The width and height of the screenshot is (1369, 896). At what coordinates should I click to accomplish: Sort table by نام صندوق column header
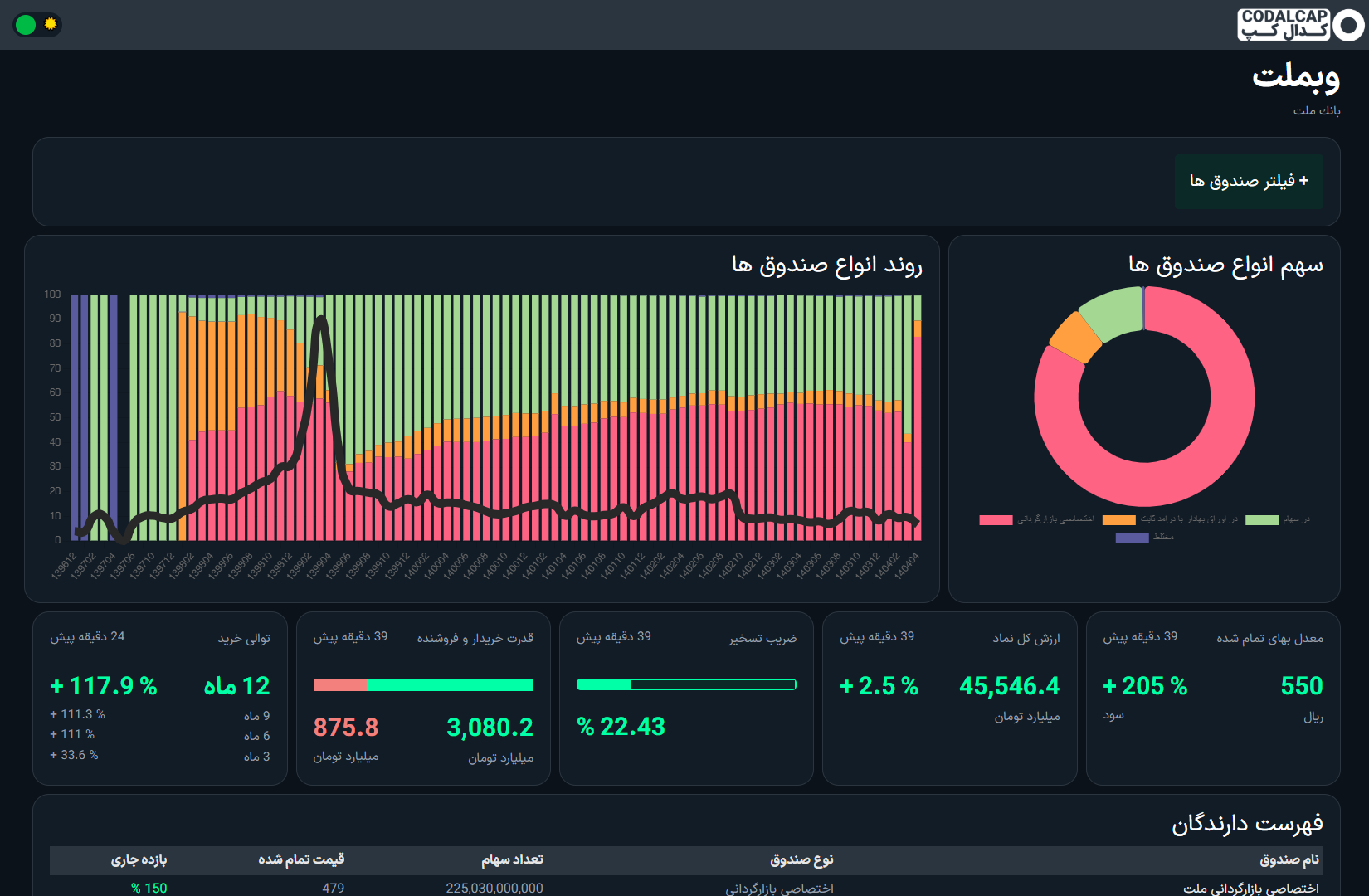[x=1289, y=859]
